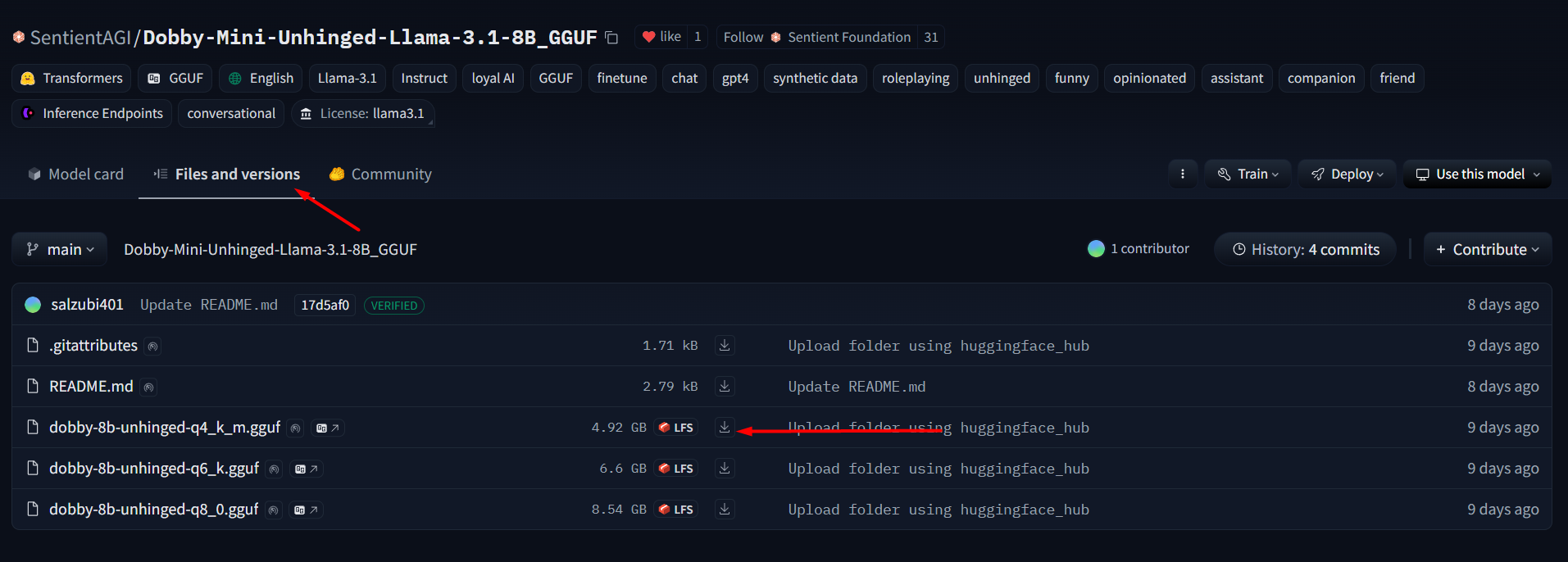Copy the model name to clipboard
The image size is (1568, 562).
(x=611, y=38)
